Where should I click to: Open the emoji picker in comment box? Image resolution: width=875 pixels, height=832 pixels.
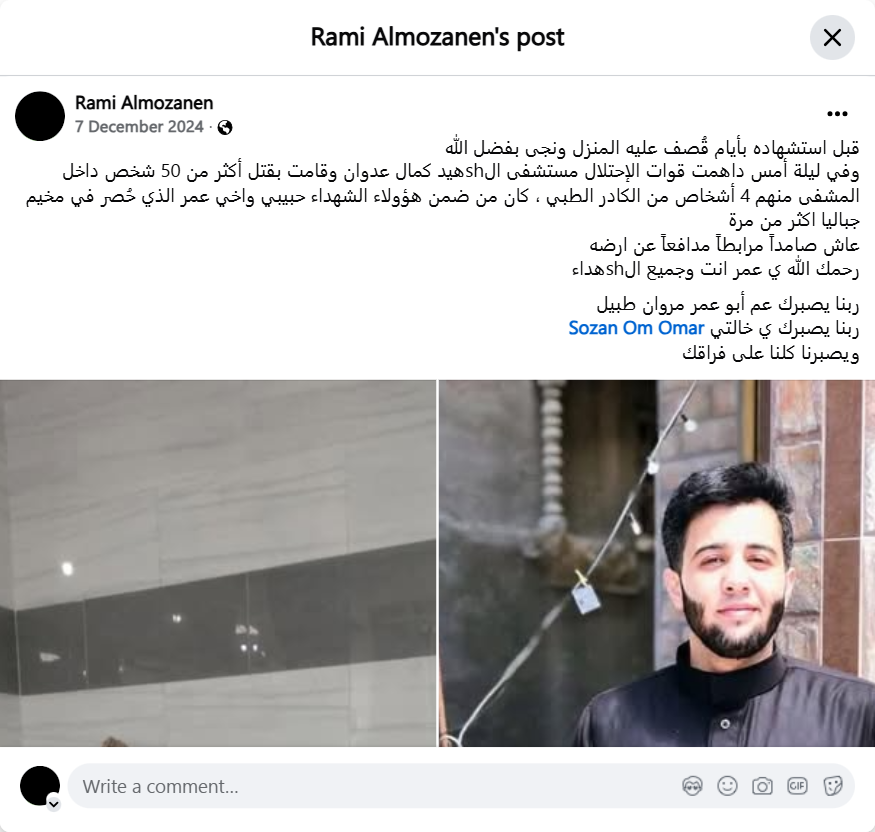point(727,786)
